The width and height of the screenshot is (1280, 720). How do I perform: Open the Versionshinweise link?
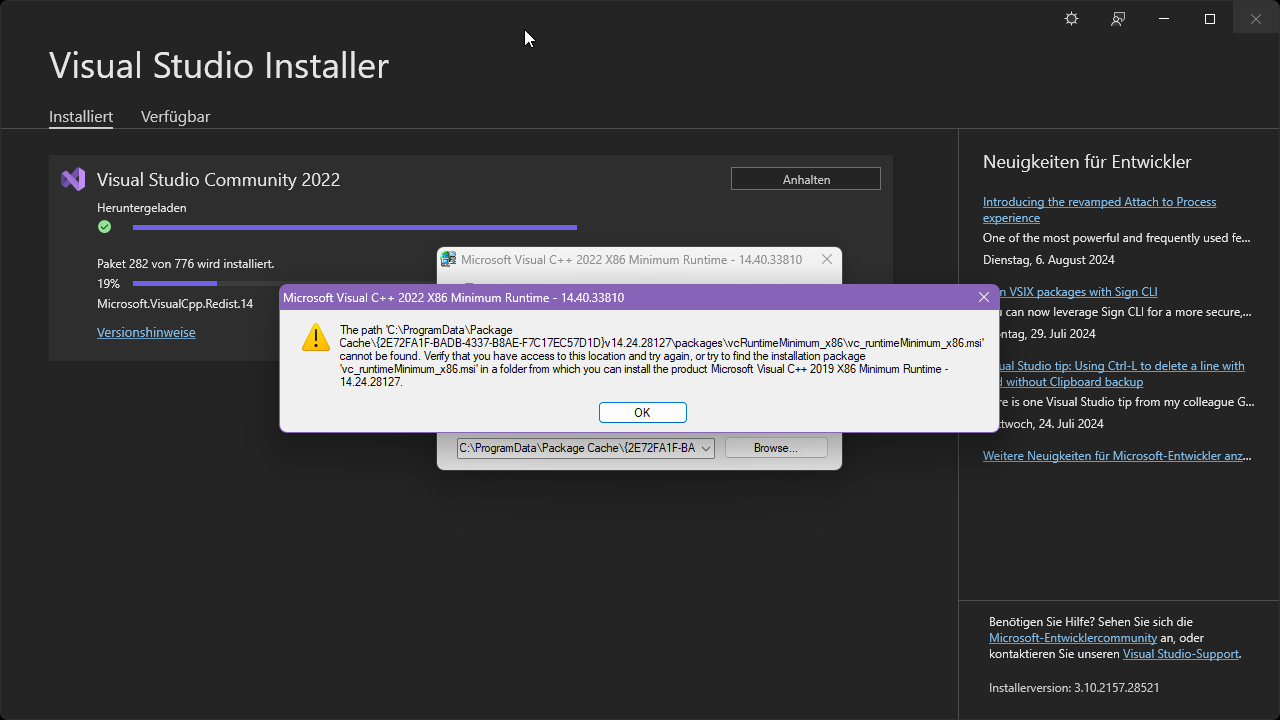point(146,332)
